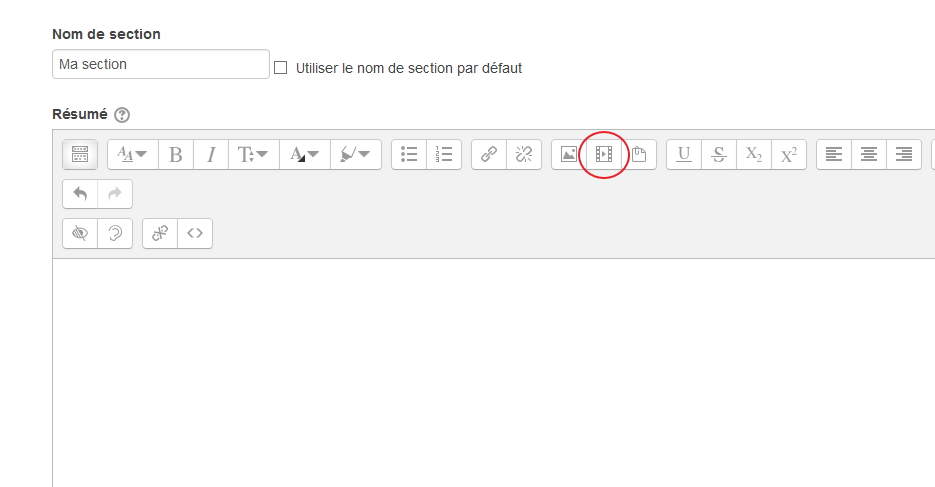Insert a hyperlink with the link icon
Image resolution: width=935 pixels, height=487 pixels.
click(x=488, y=154)
